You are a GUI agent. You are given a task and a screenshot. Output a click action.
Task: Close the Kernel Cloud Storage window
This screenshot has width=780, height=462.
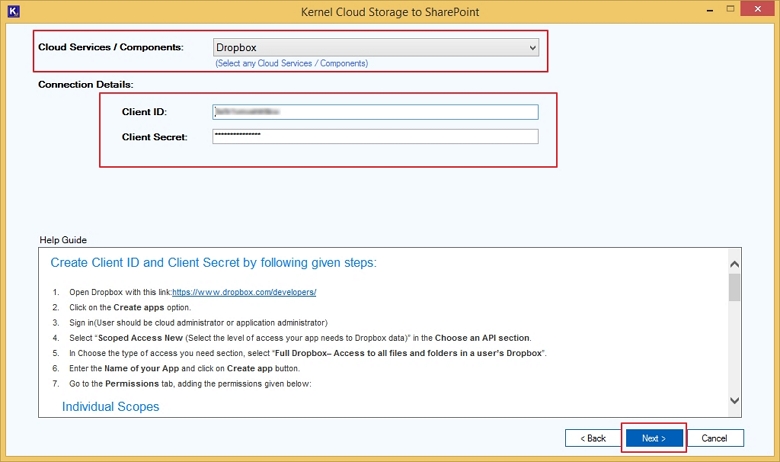click(758, 9)
